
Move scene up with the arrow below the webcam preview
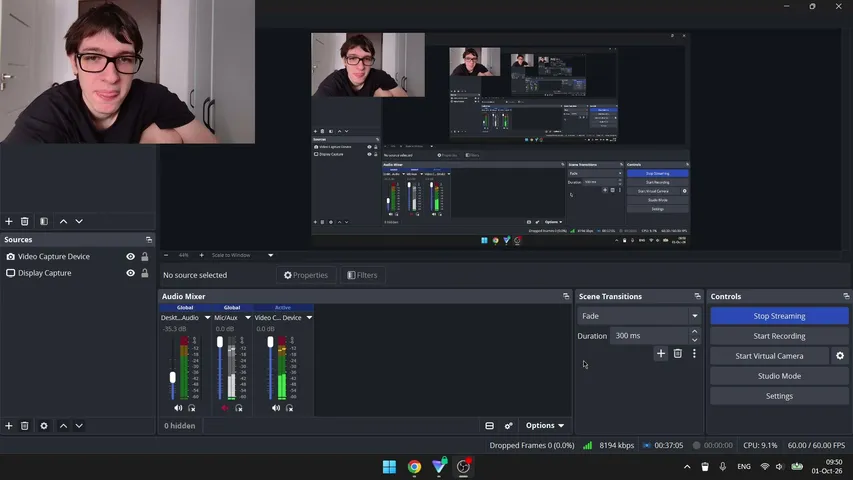click(63, 221)
